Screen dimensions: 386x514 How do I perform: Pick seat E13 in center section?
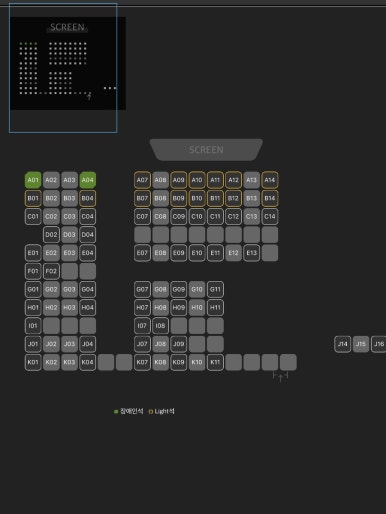pyautogui.click(x=252, y=253)
